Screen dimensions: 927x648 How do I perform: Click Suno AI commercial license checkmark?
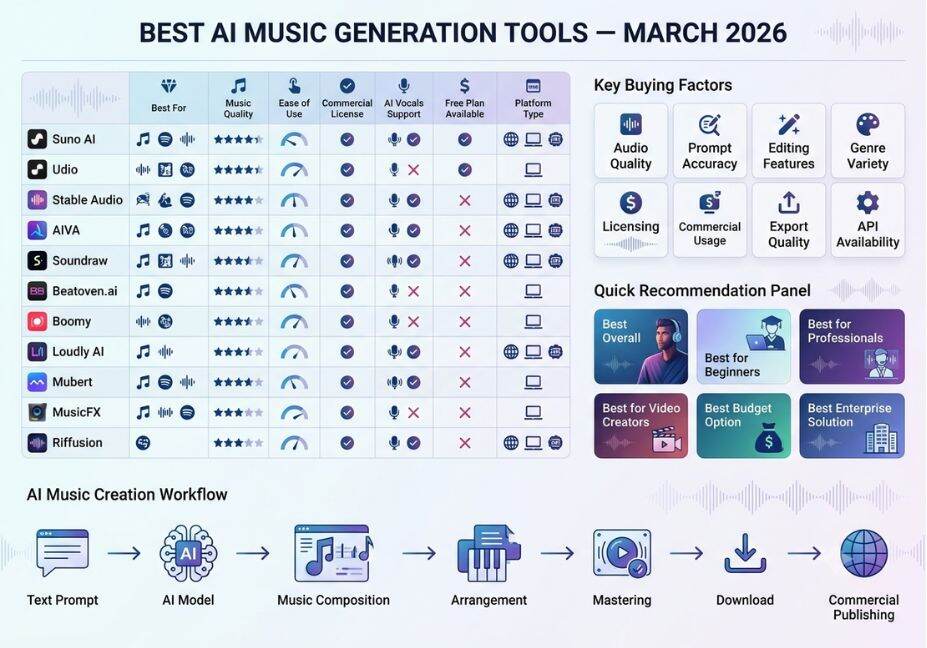pos(347,140)
